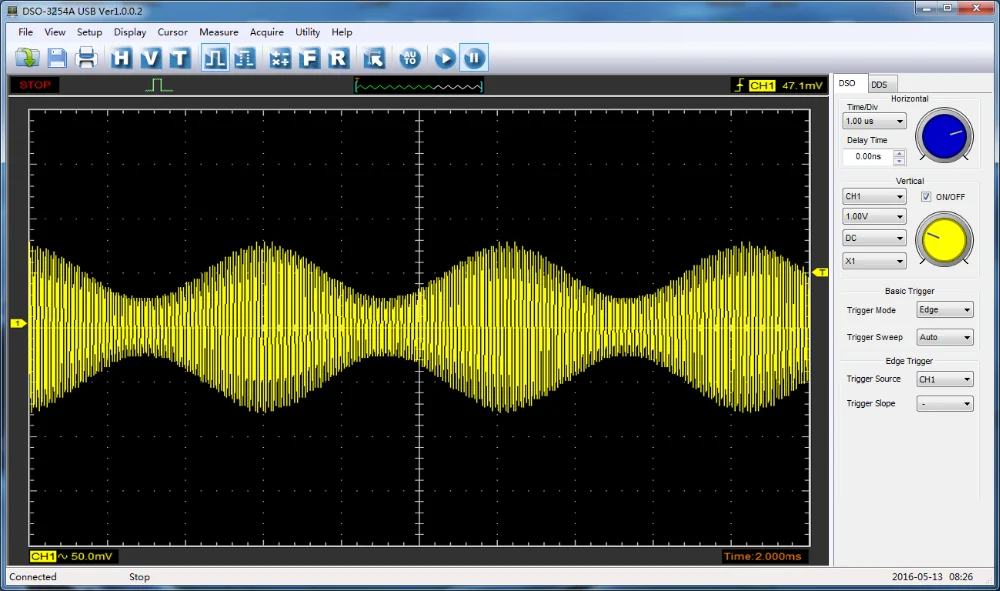Open the Trigger Source CH1 dropdown
1000x591 pixels.
point(945,379)
